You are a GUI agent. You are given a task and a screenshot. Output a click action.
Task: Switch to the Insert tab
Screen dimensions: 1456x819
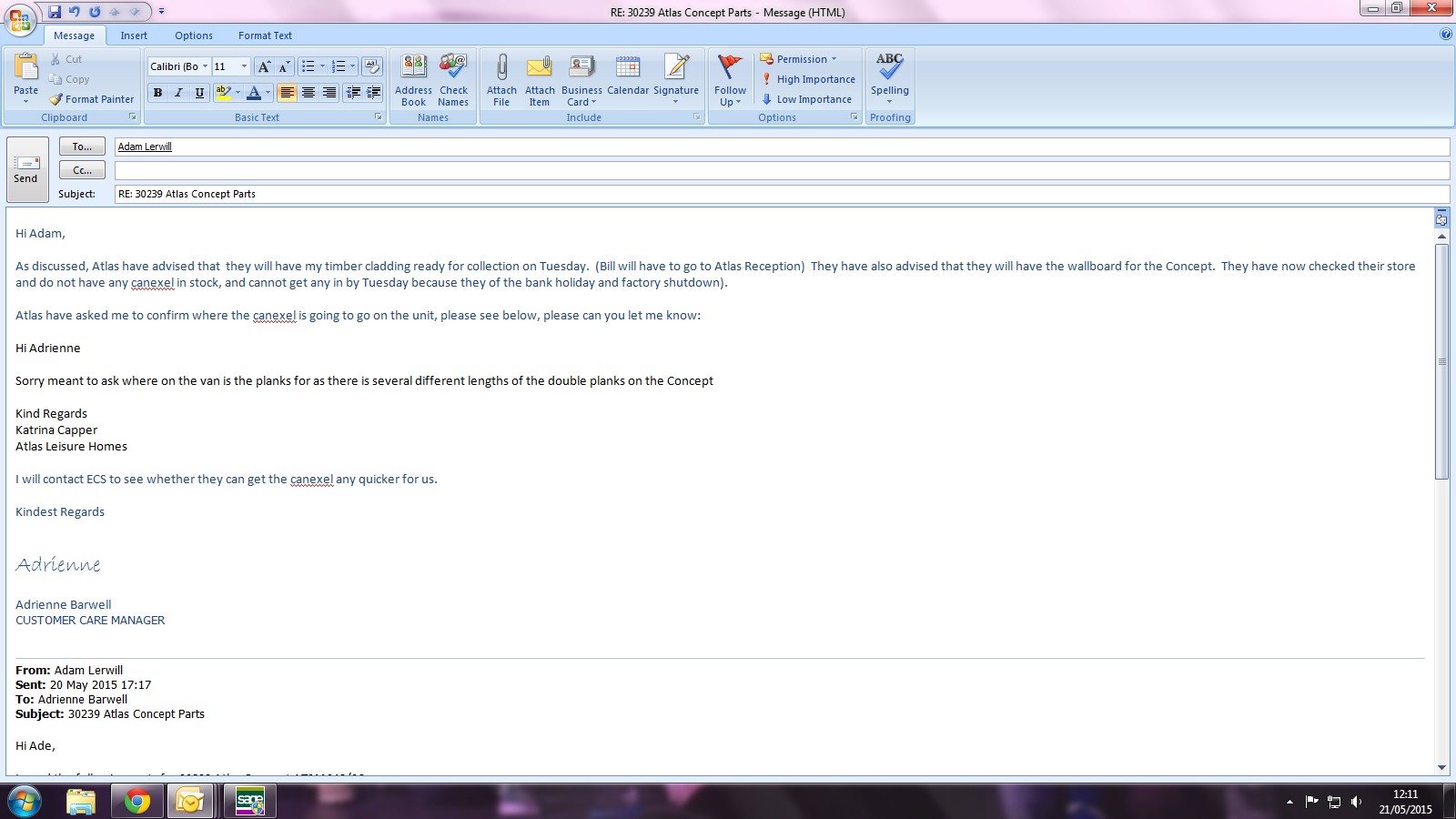[134, 35]
